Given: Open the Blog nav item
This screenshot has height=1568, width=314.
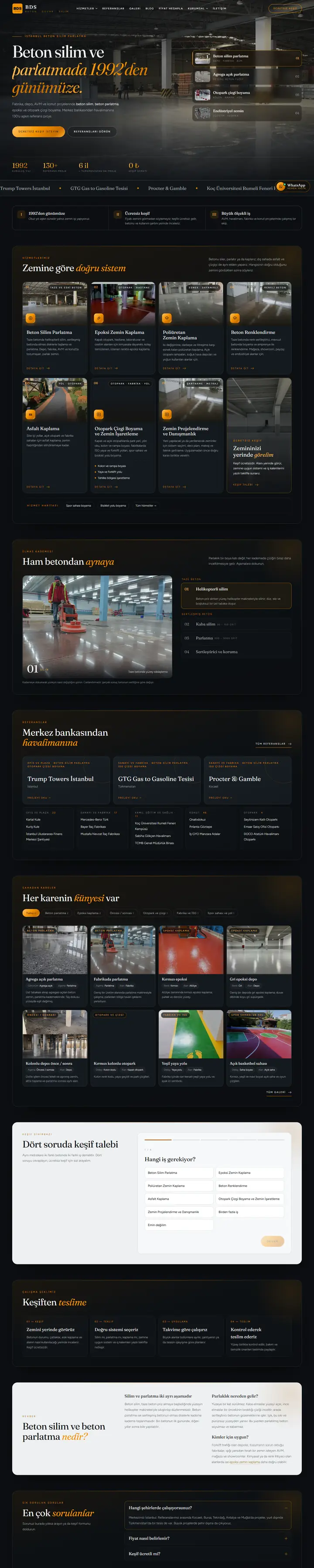Looking at the screenshot, I should [x=150, y=9].
